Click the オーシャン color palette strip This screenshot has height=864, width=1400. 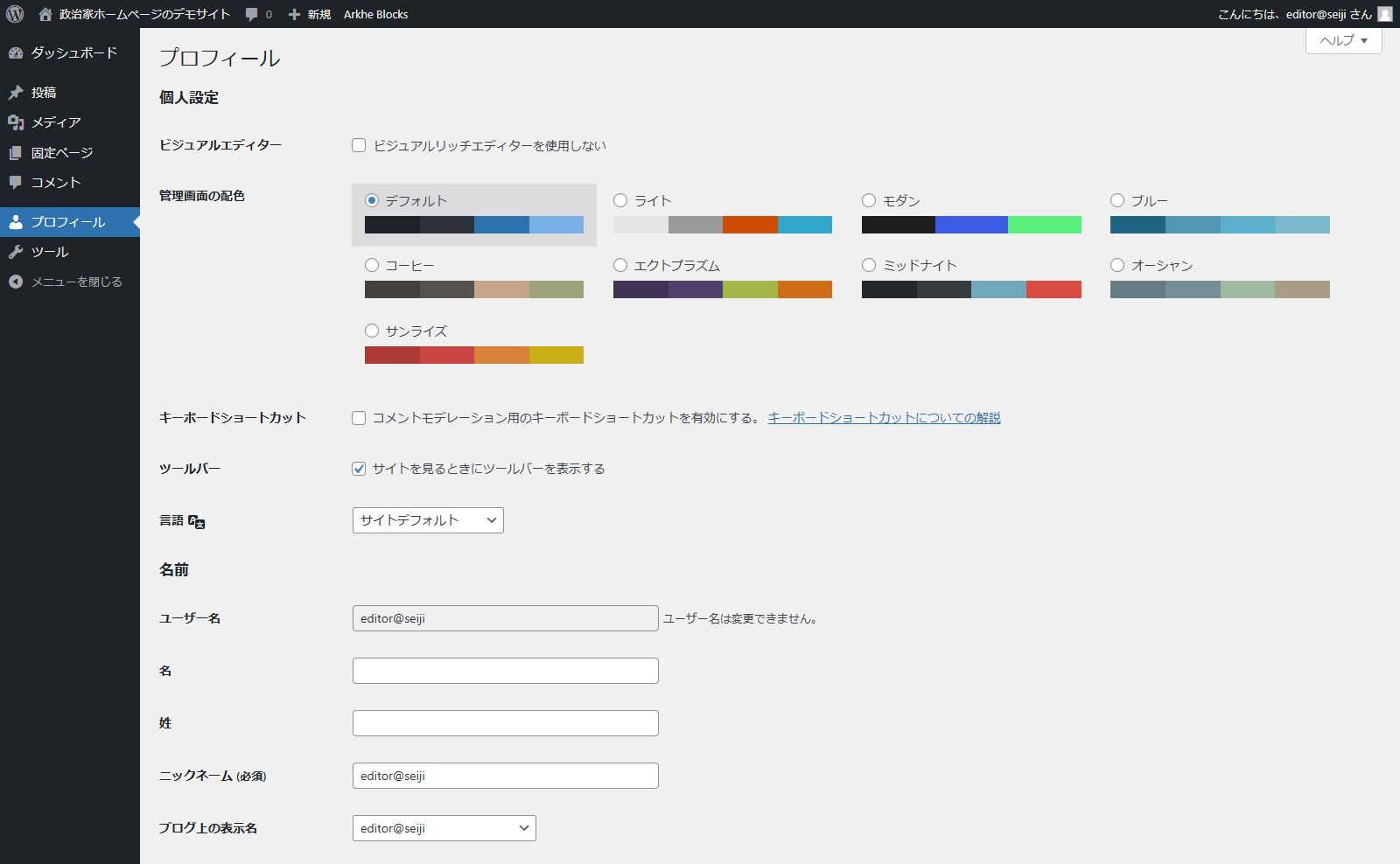1220,289
